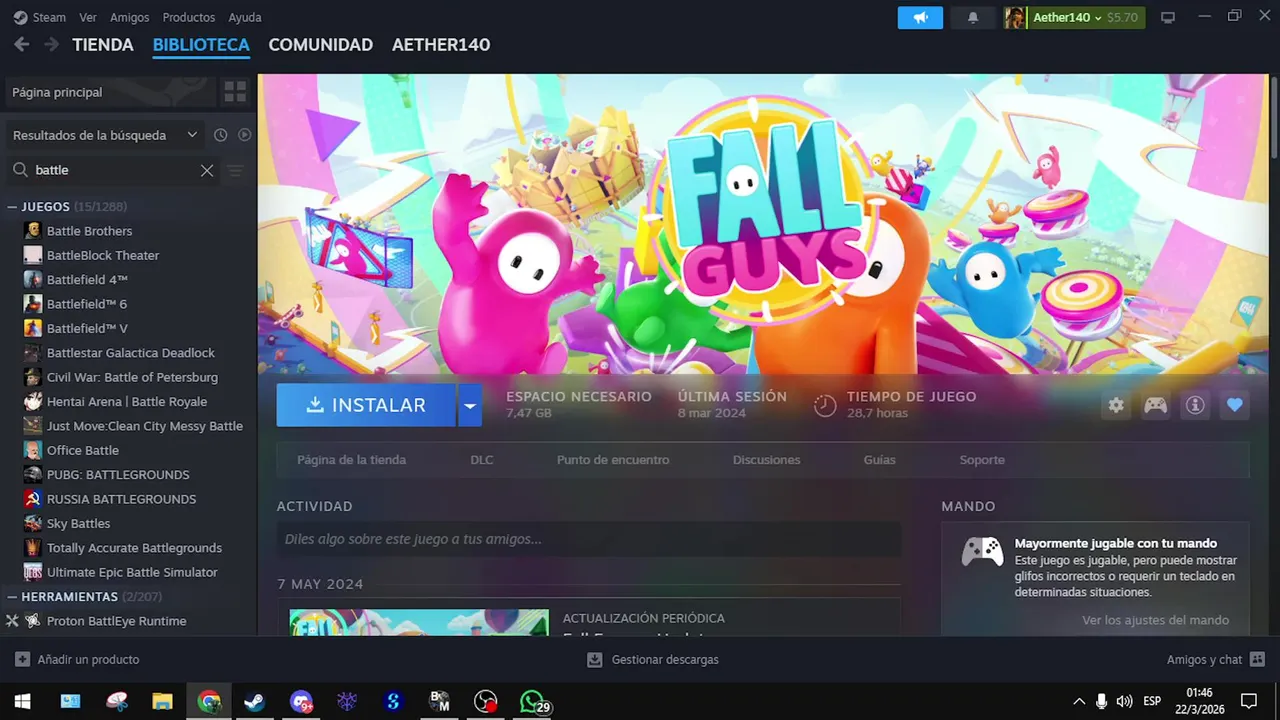
Task: Open the notifications bell
Action: pyautogui.click(x=973, y=18)
